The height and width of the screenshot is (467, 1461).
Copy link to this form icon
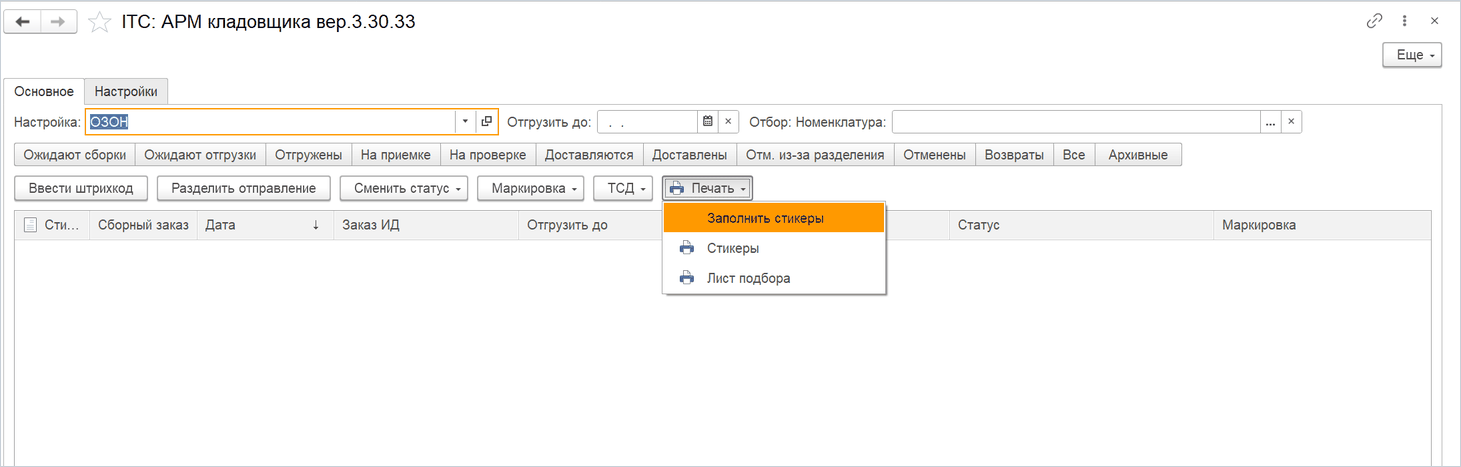point(1375,21)
